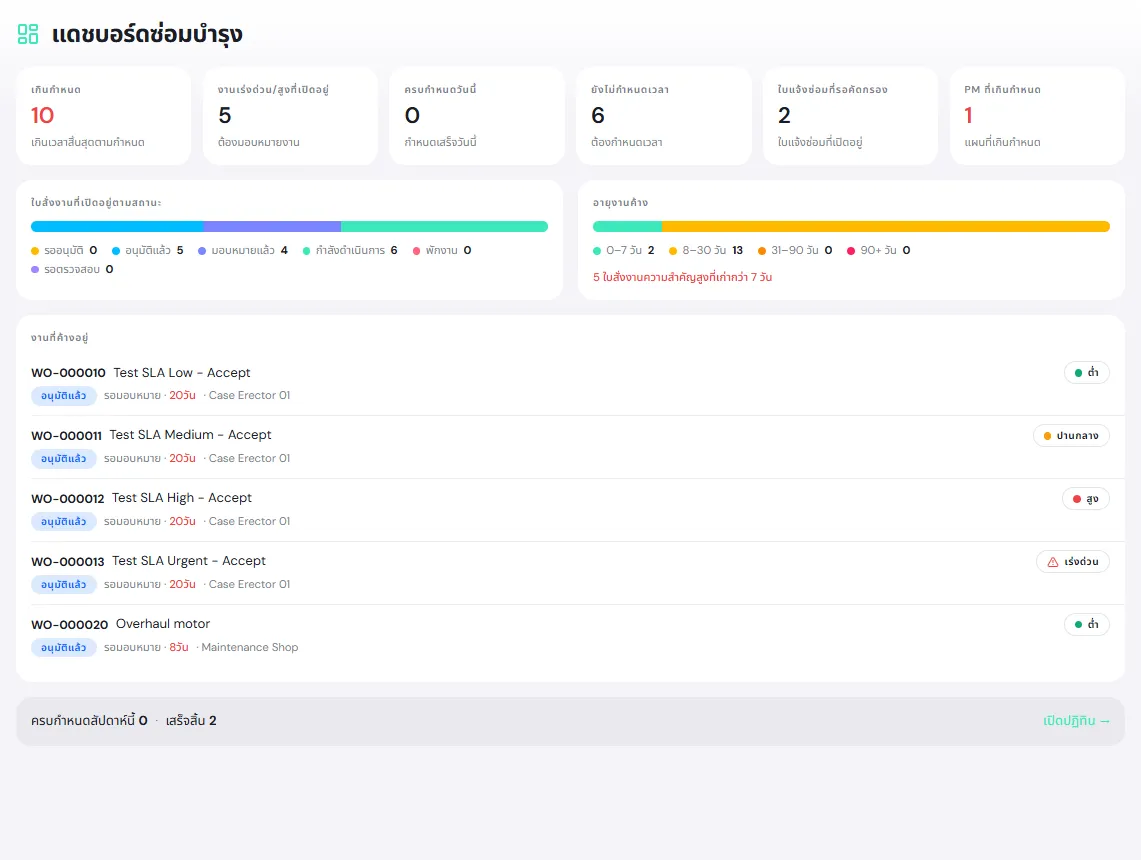The height and width of the screenshot is (860, 1141).
Task: Select the พักงาน legend entry
Action: tap(442, 250)
